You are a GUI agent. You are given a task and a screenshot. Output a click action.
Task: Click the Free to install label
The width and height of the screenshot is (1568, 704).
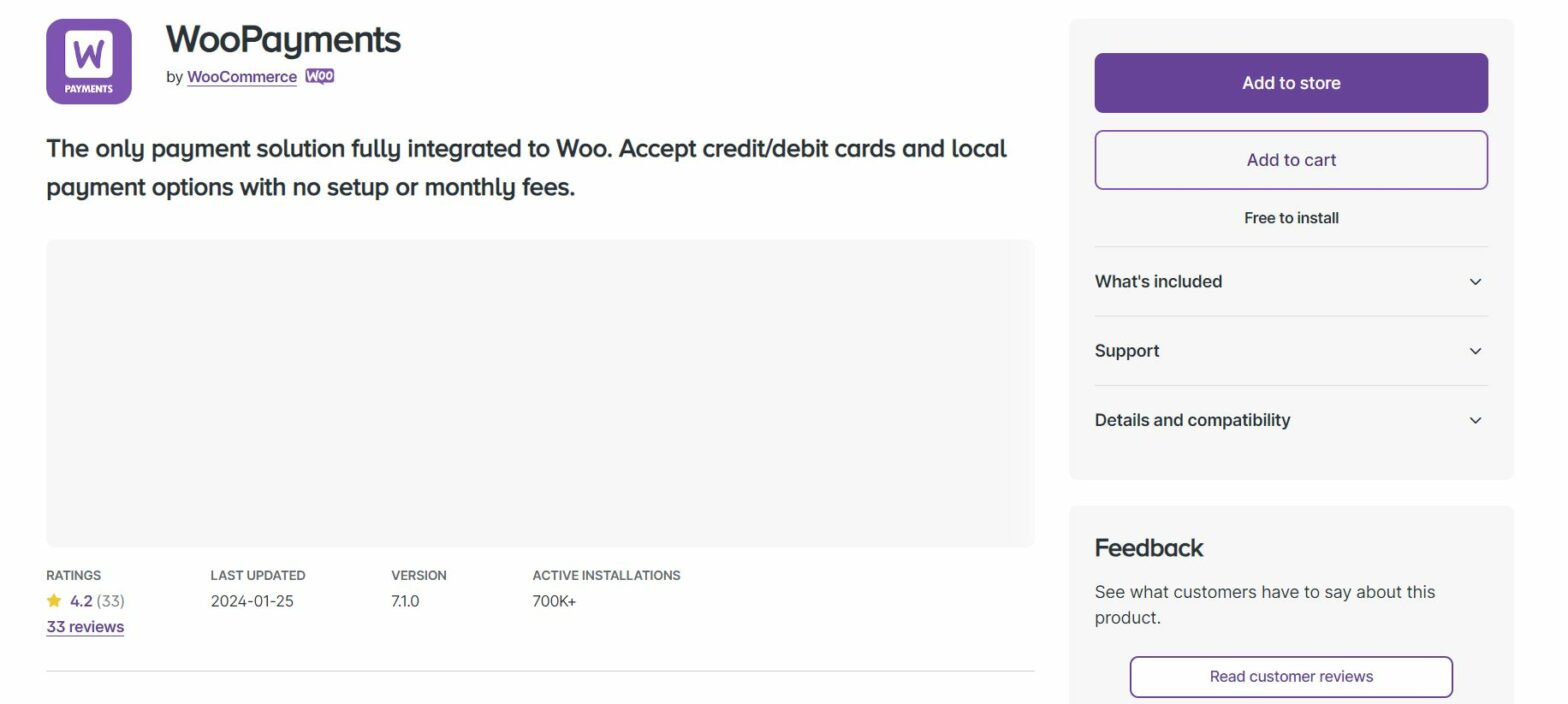1291,217
